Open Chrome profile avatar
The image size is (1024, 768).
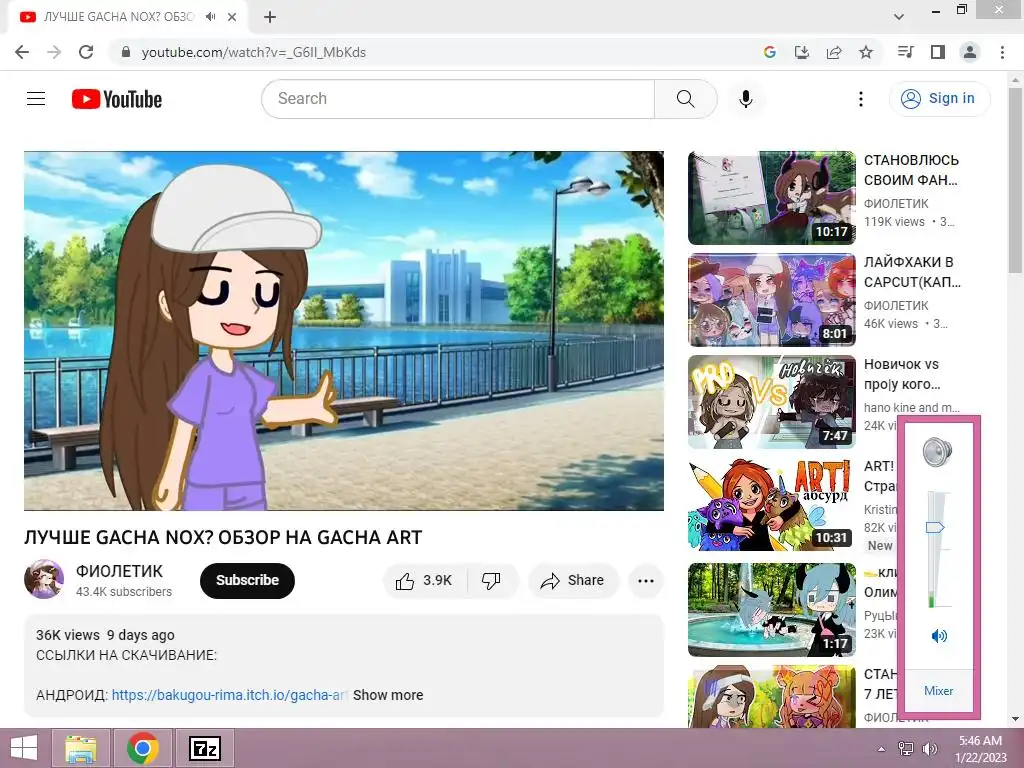tap(970, 52)
